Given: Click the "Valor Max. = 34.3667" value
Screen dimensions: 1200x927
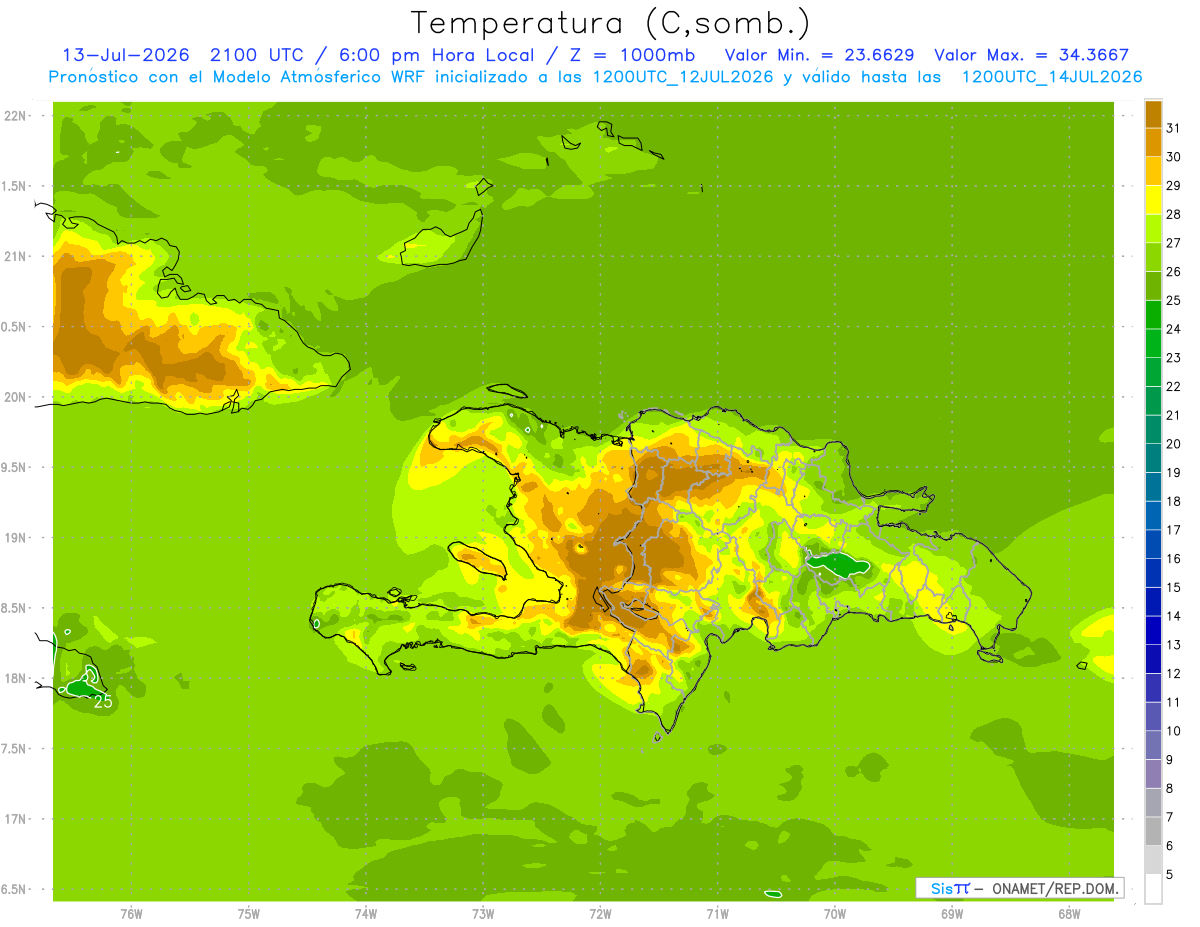Looking at the screenshot, I should (x=1031, y=55).
